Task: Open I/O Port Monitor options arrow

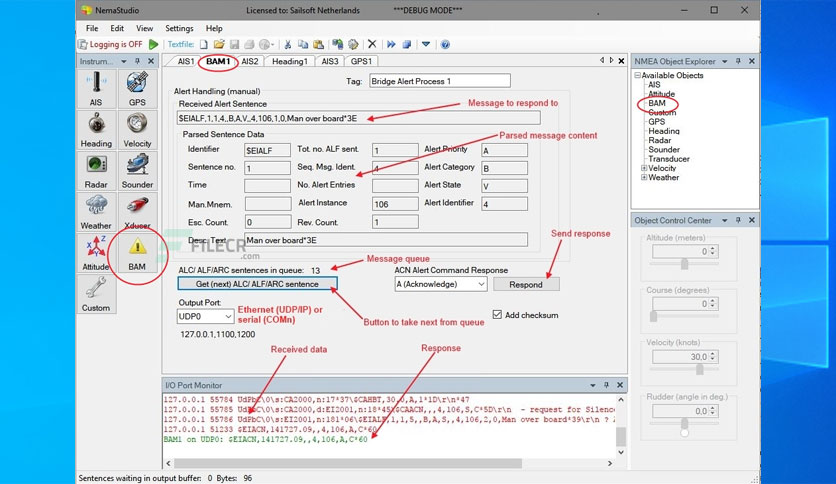Action: (x=592, y=385)
